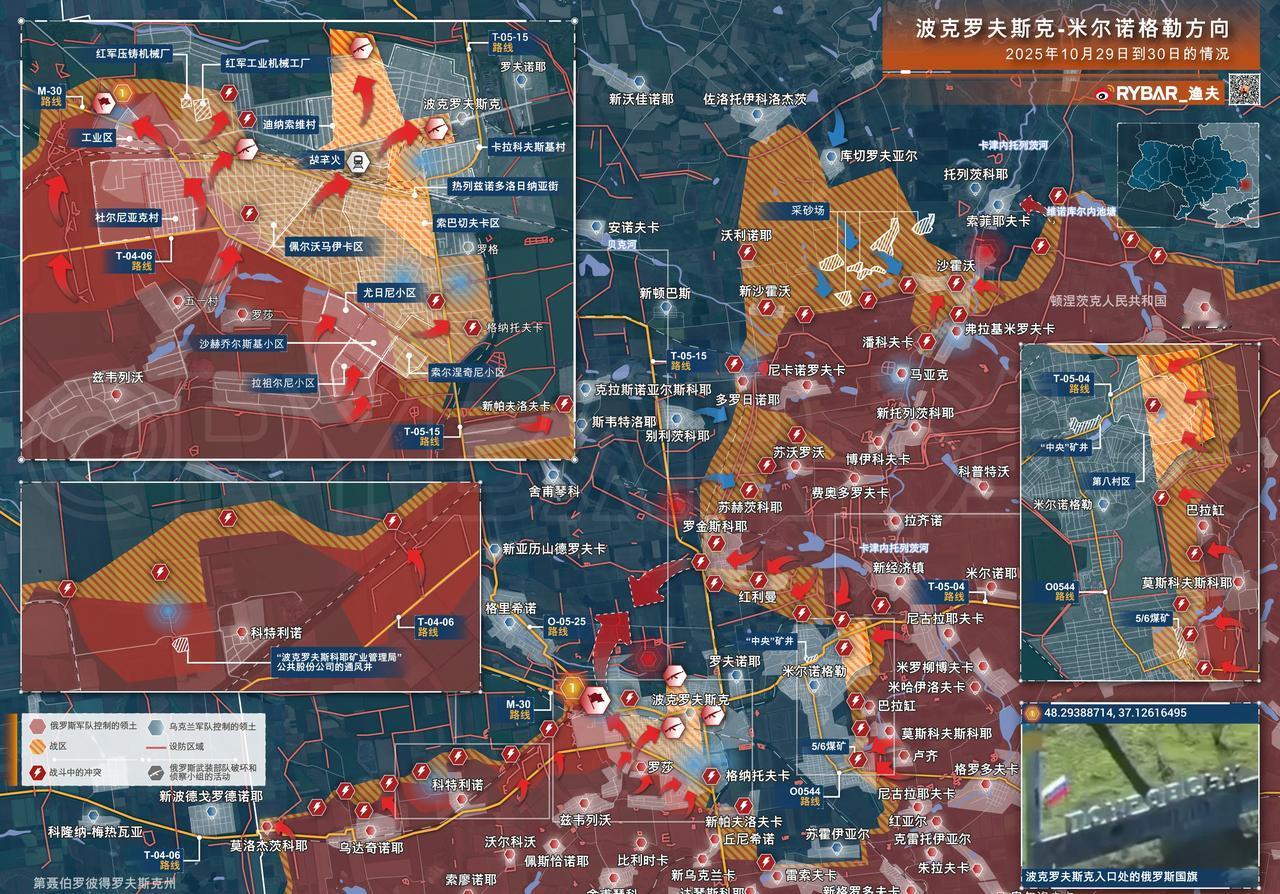
Task: Click the rifle icon between 工业区 and 火车站
Action: coord(247,149)
